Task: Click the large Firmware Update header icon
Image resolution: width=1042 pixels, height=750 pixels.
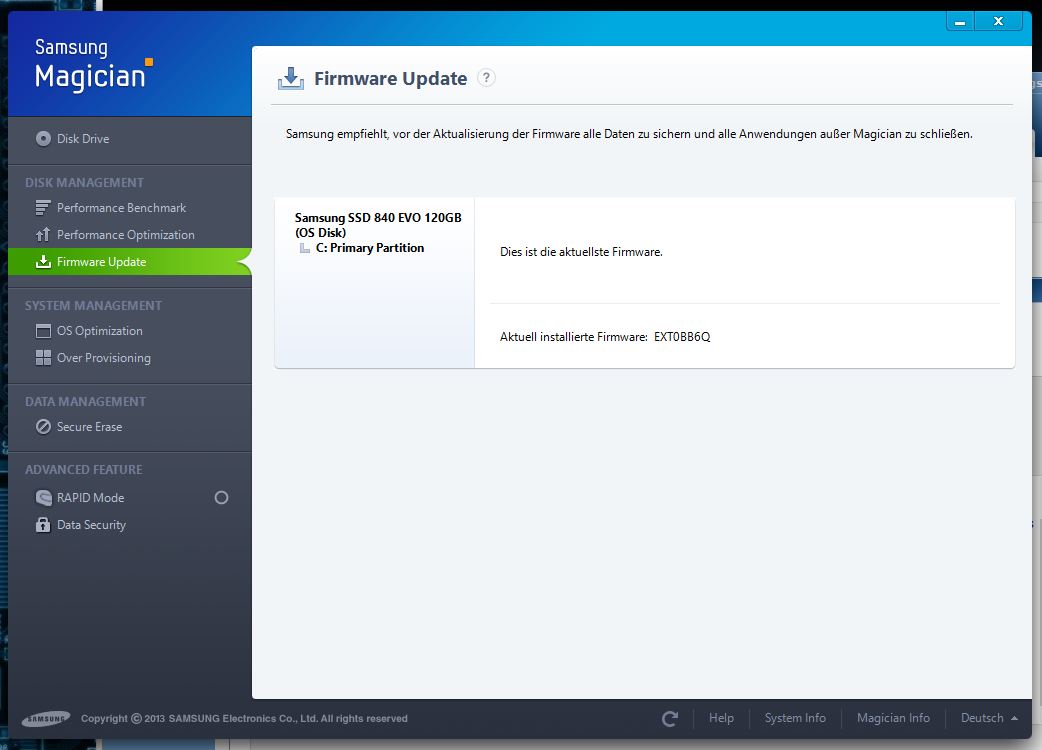Action: (x=291, y=78)
